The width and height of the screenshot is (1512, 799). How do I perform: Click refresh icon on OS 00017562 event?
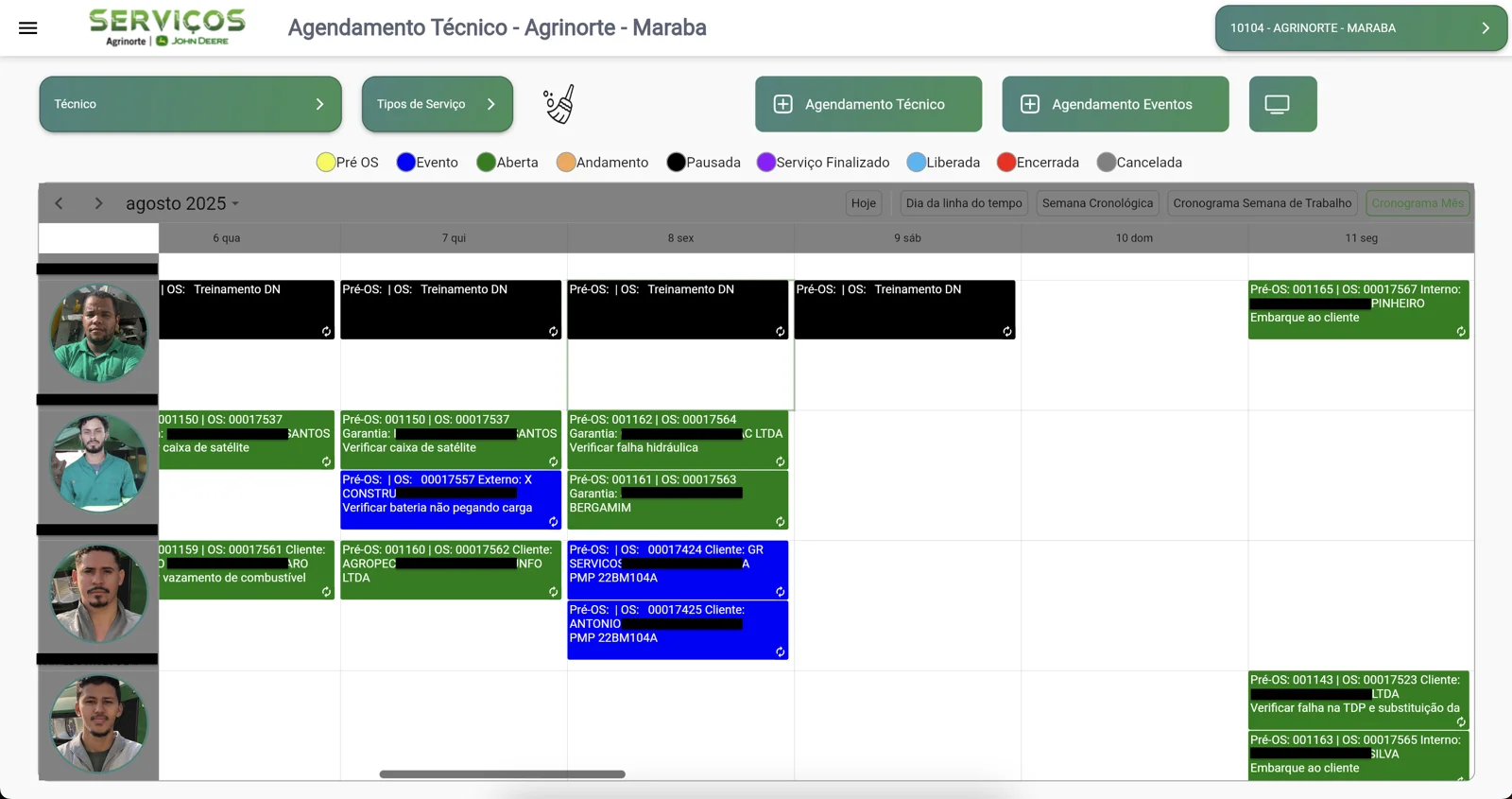click(554, 592)
